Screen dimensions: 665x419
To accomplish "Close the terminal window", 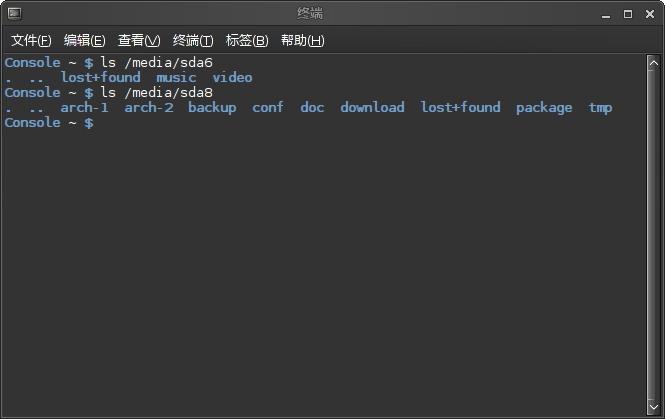I will pos(650,14).
